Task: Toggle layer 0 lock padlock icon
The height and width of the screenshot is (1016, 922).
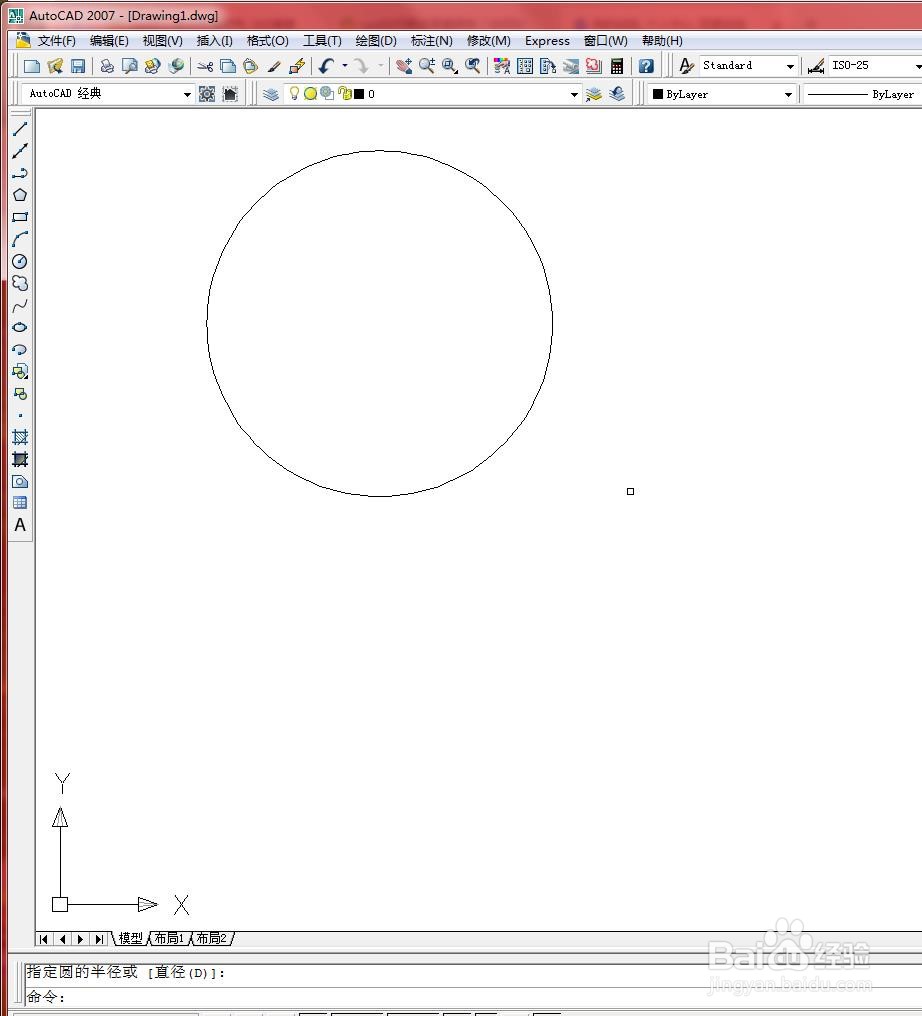Action: tap(345, 94)
